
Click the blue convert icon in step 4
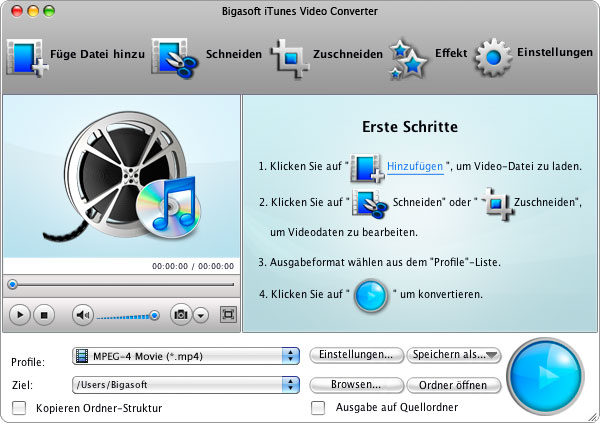point(371,296)
